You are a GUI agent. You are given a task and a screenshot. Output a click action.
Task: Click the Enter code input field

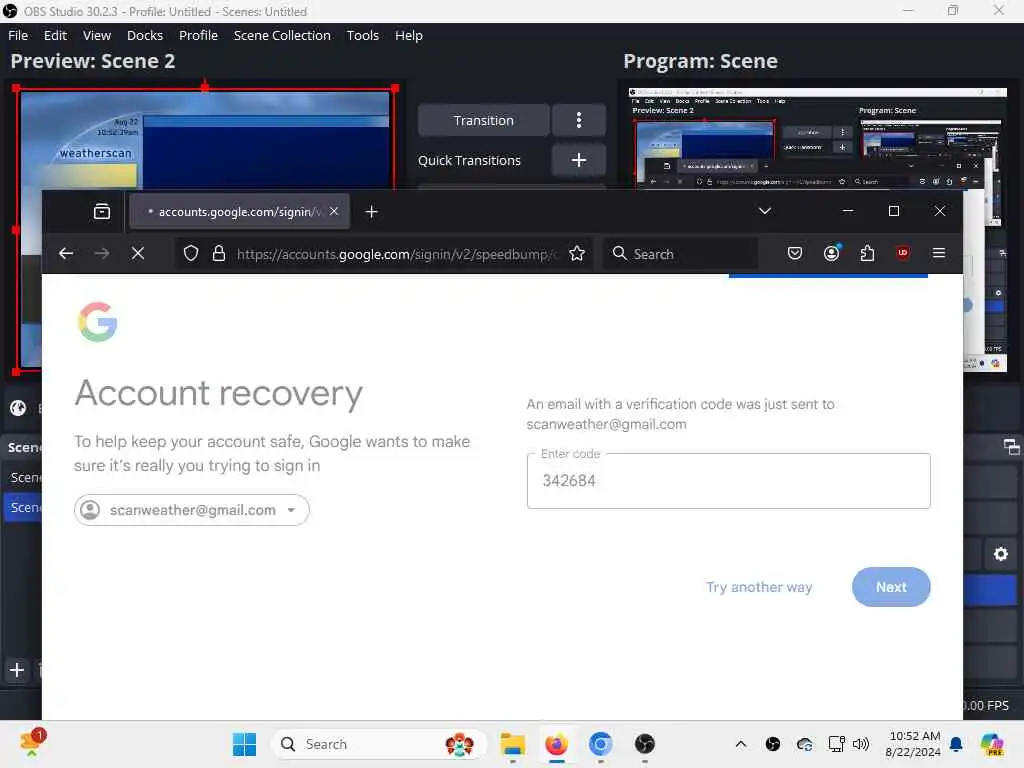pyautogui.click(x=728, y=481)
